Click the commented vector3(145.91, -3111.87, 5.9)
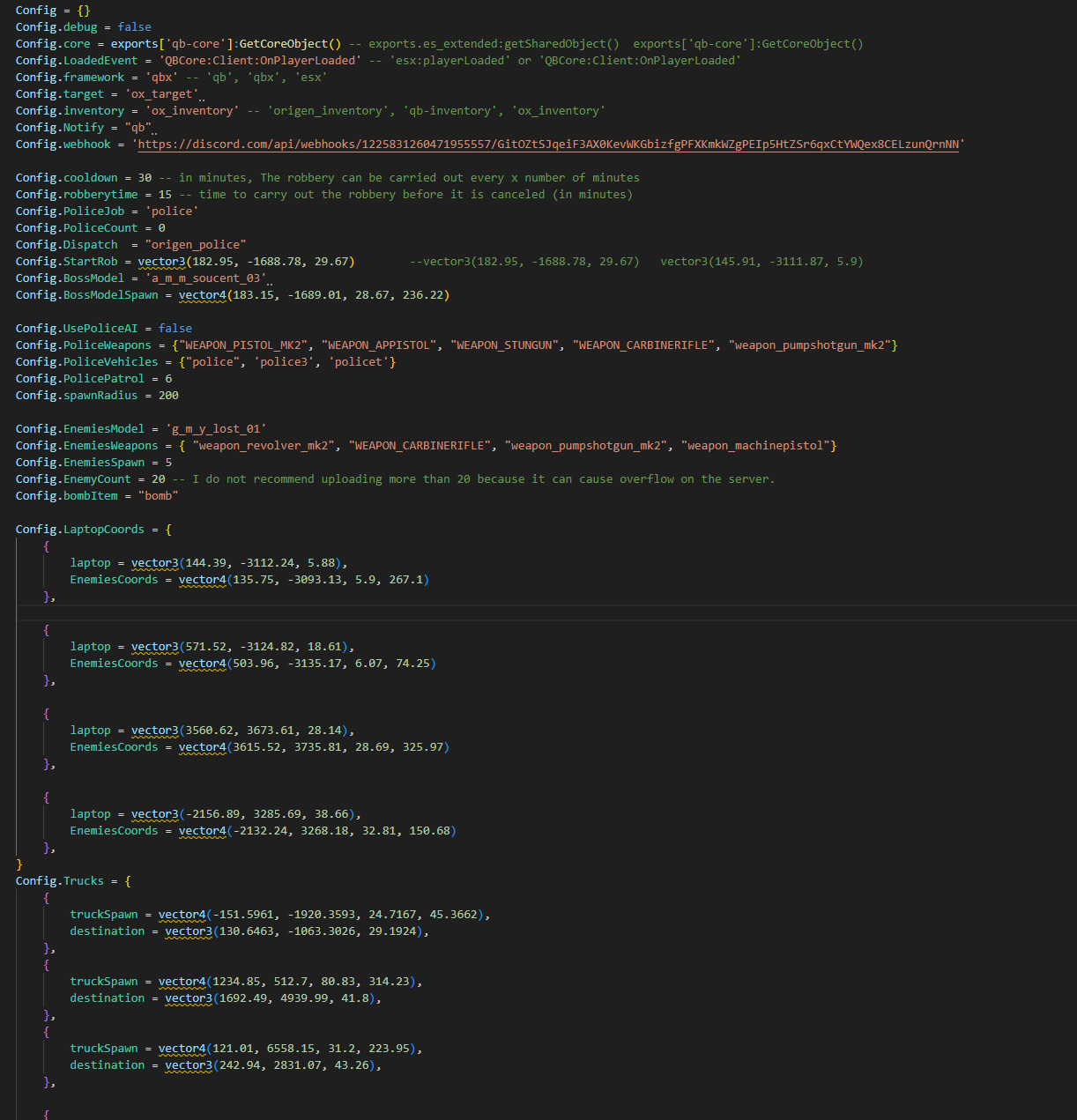1077x1120 pixels. 761,262
